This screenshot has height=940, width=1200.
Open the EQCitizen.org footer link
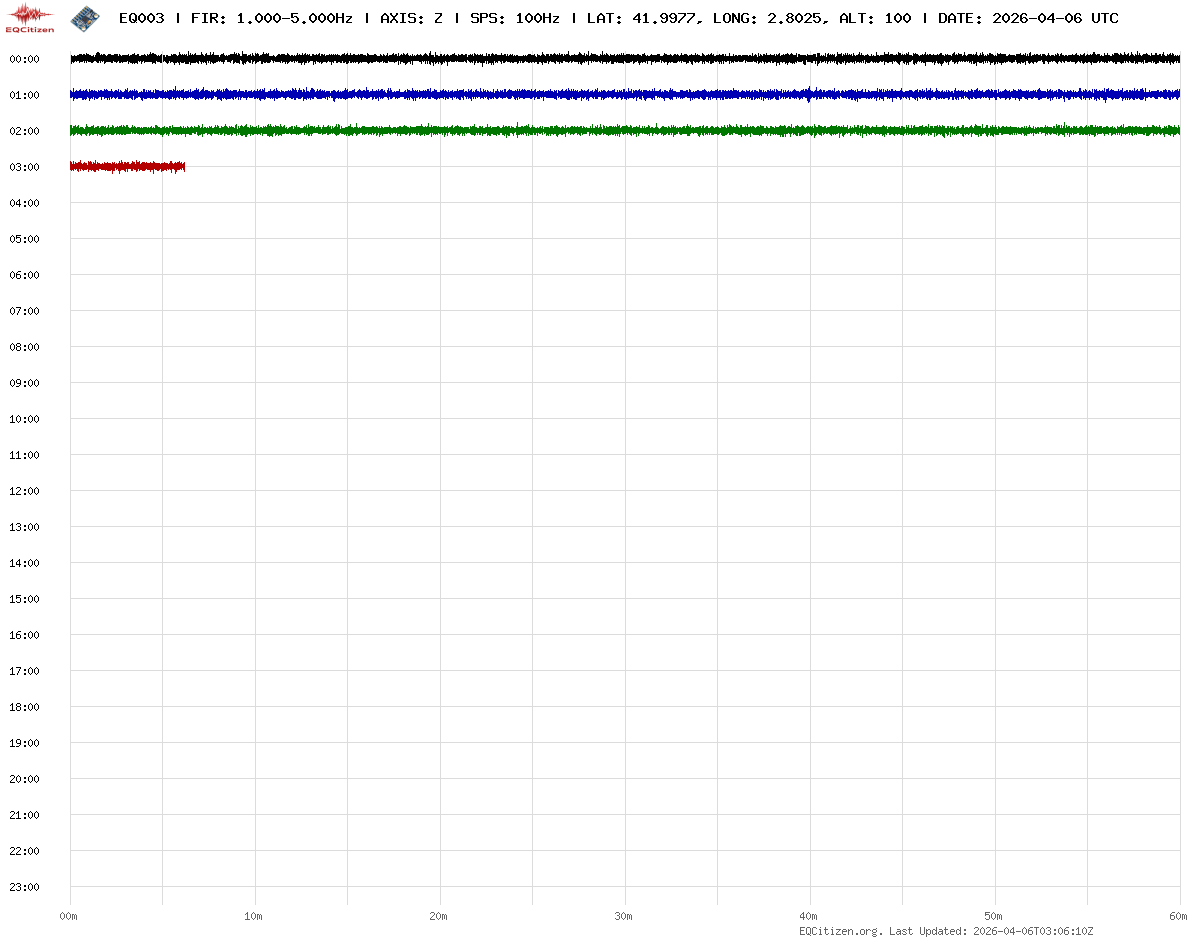click(x=840, y=931)
